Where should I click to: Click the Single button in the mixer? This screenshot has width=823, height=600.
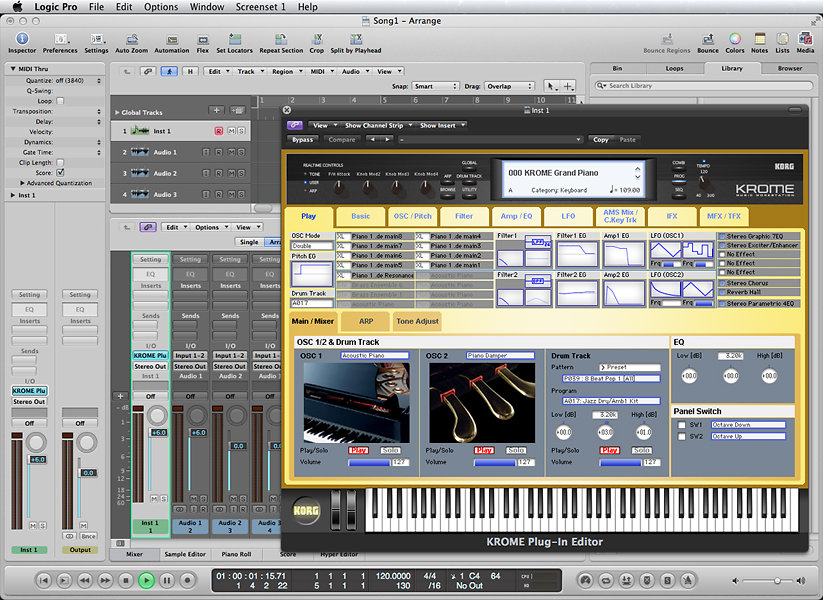[x=249, y=242]
